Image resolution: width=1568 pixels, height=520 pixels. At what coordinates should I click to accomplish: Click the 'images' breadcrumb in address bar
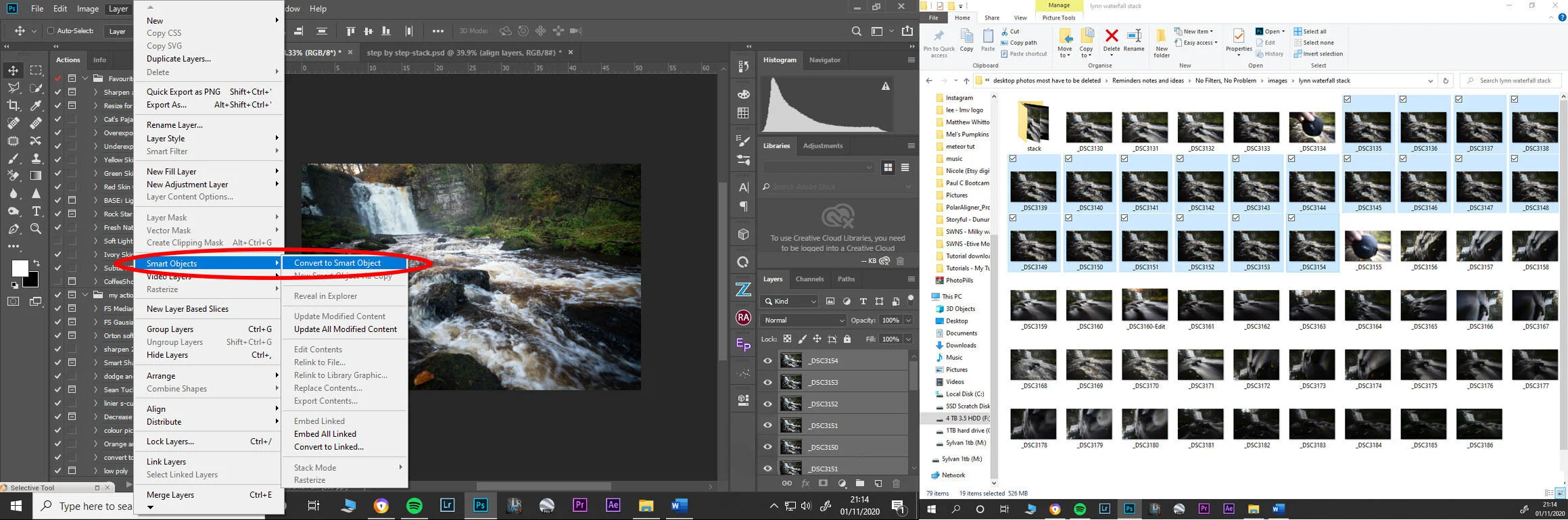click(x=1277, y=80)
